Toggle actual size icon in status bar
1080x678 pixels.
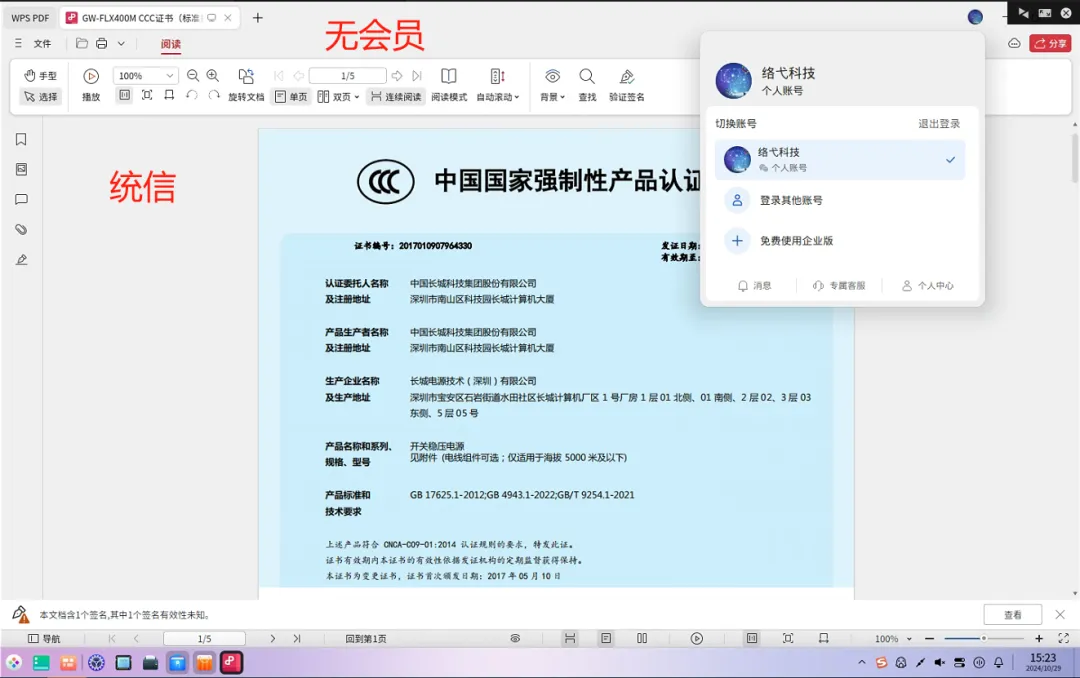point(752,639)
